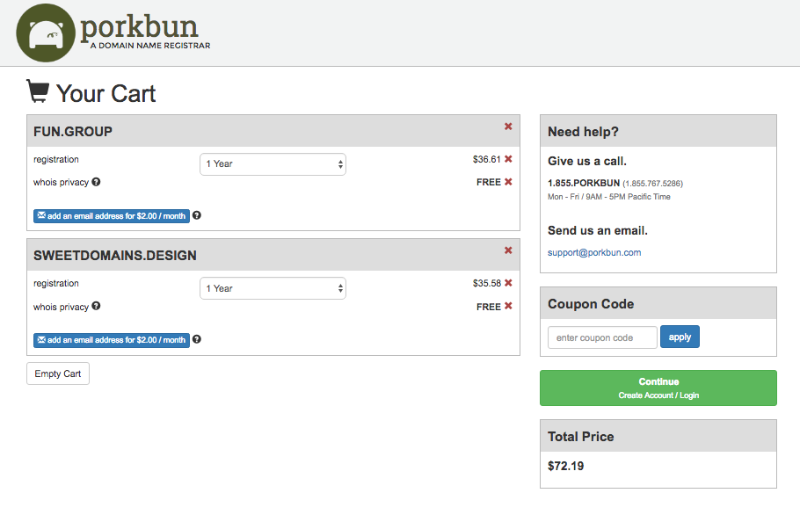800x522 pixels.
Task: Open whois privacy help for FUN.GROUP
Action: pos(96,182)
